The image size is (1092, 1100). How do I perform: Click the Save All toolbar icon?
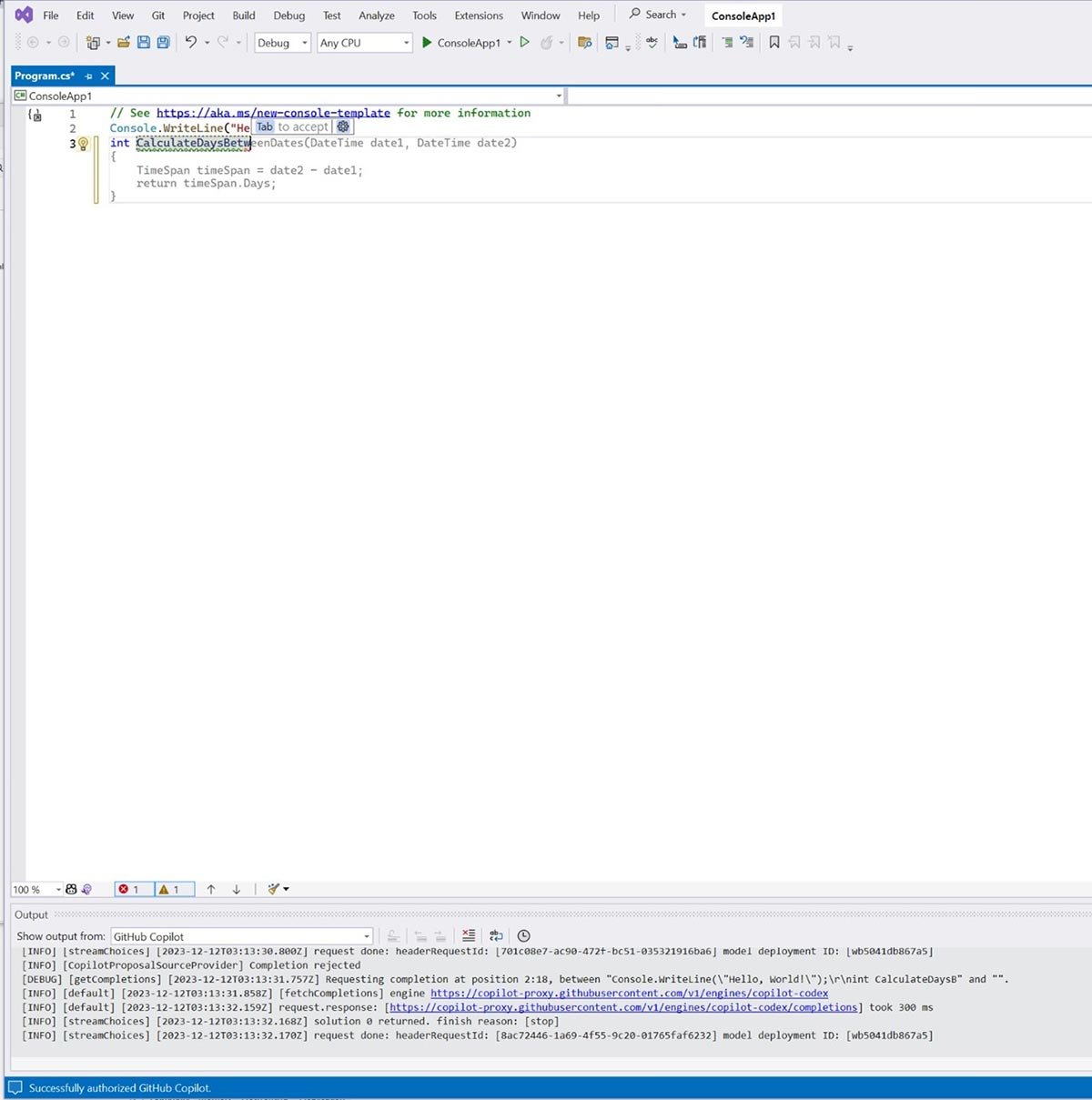(x=164, y=43)
